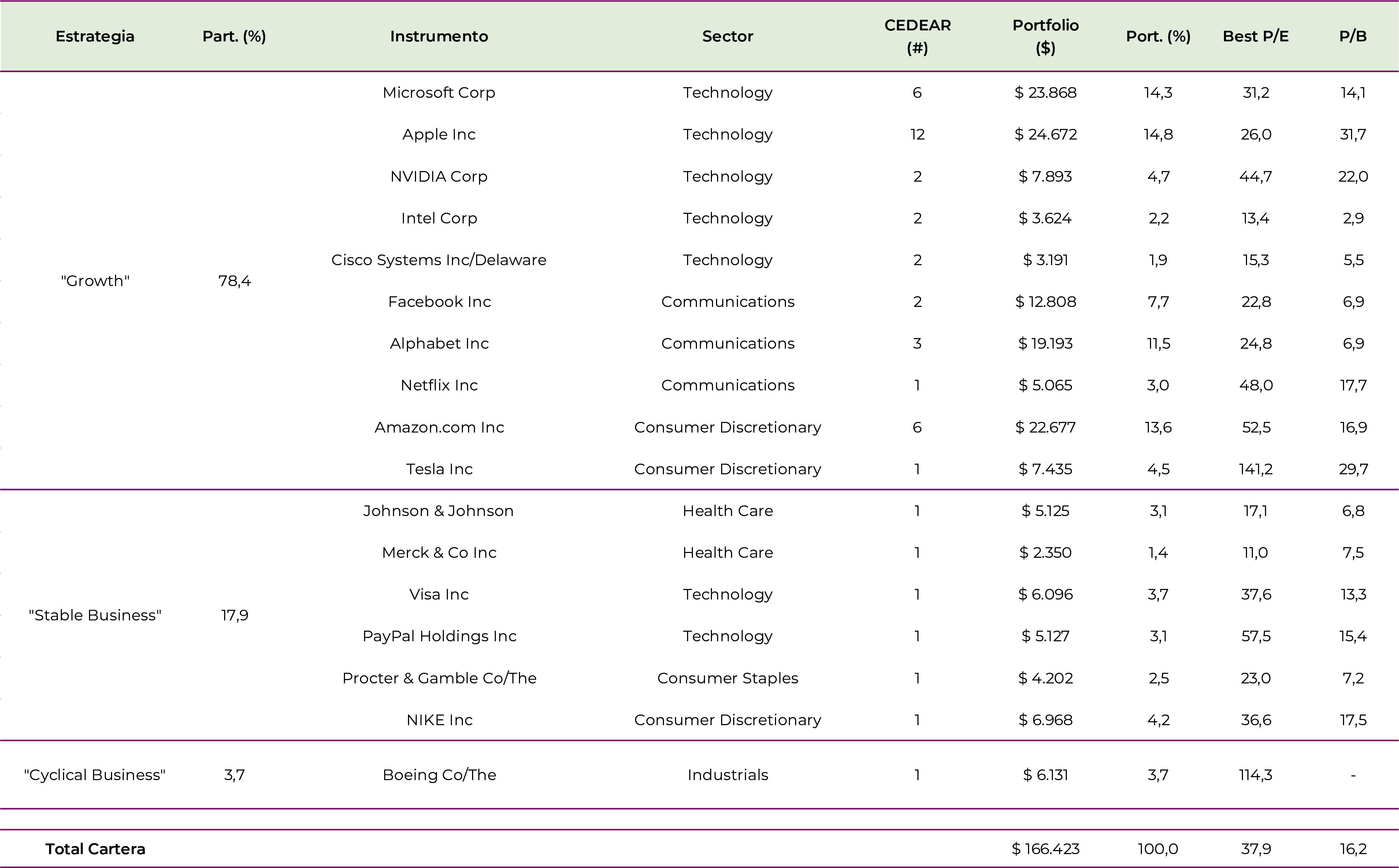Click total P/B value 16,2

point(1353,849)
